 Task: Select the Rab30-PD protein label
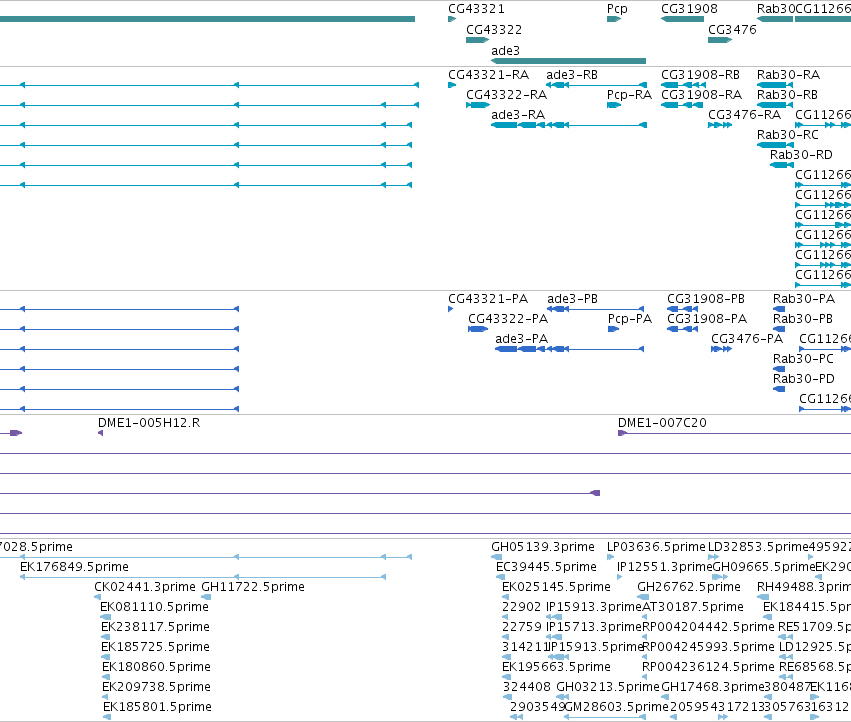point(804,379)
